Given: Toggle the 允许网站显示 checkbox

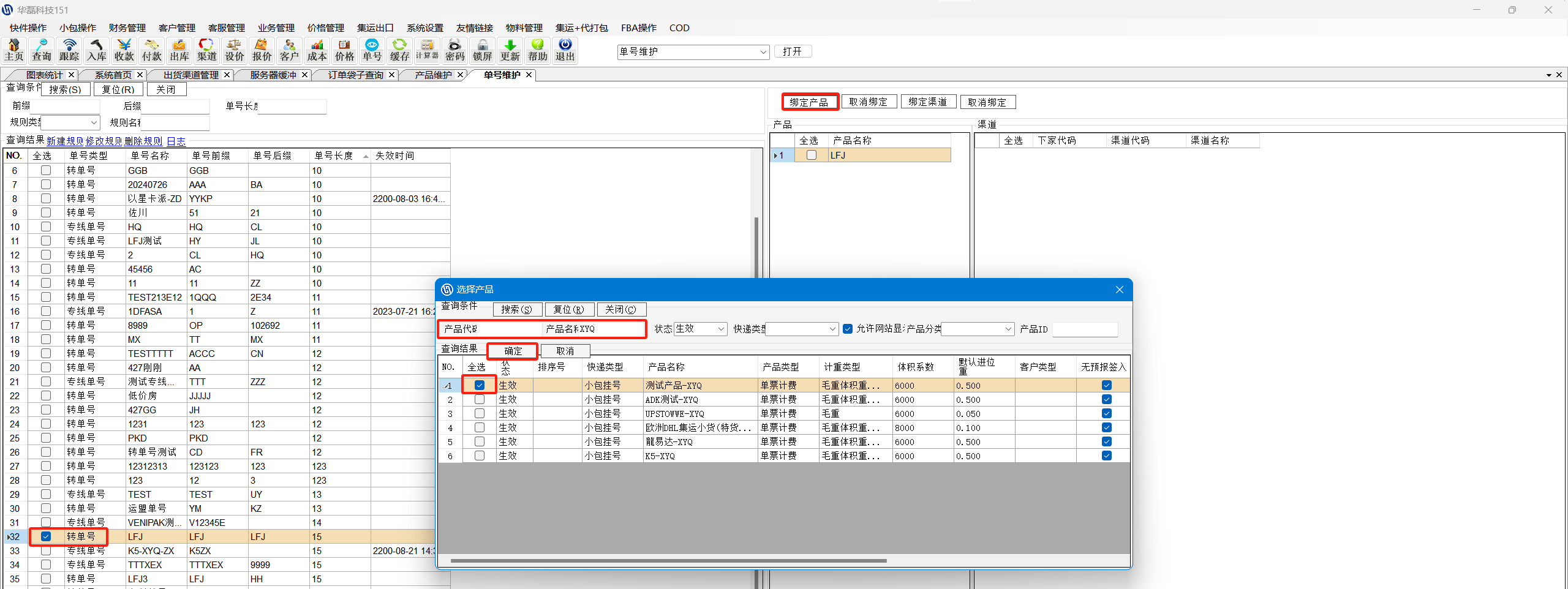Looking at the screenshot, I should pos(848,329).
